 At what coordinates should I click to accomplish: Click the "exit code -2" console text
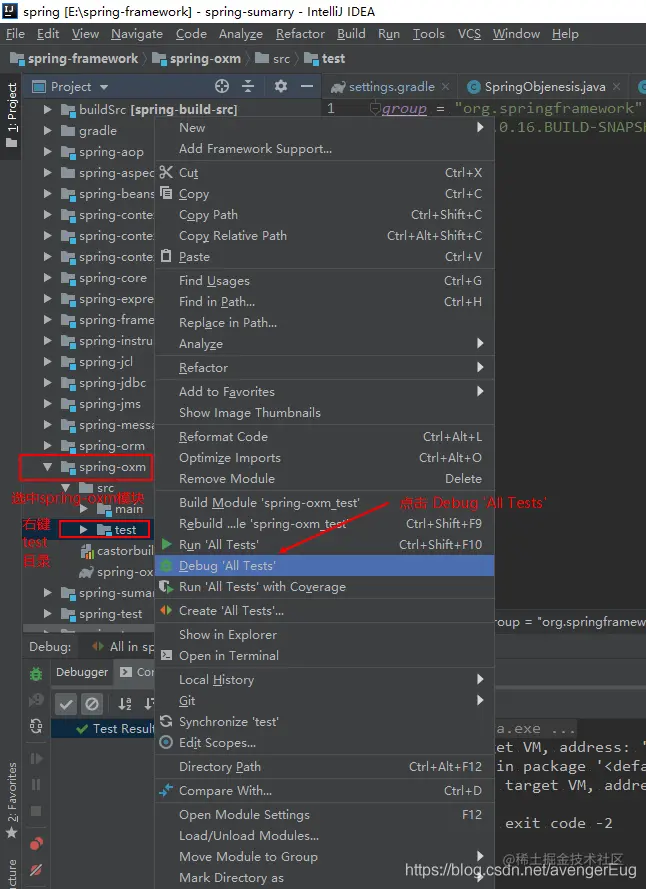click(559, 823)
